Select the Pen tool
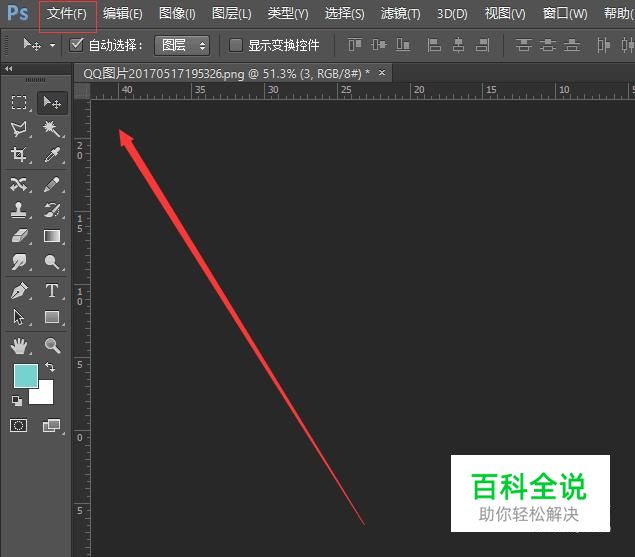This screenshot has width=635, height=557. coord(19,291)
